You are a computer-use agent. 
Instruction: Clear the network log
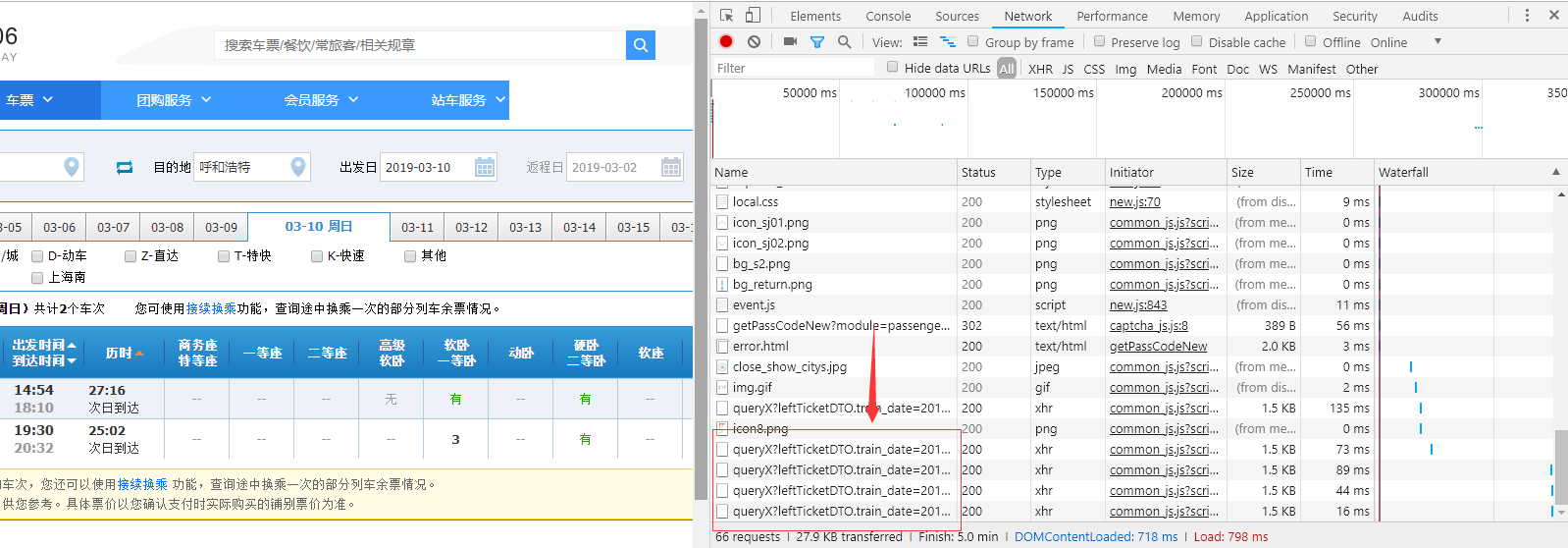[754, 41]
